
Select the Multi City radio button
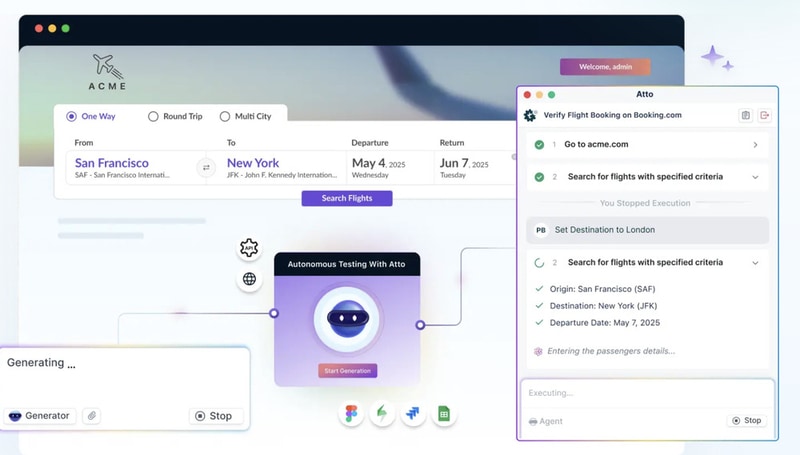point(225,116)
